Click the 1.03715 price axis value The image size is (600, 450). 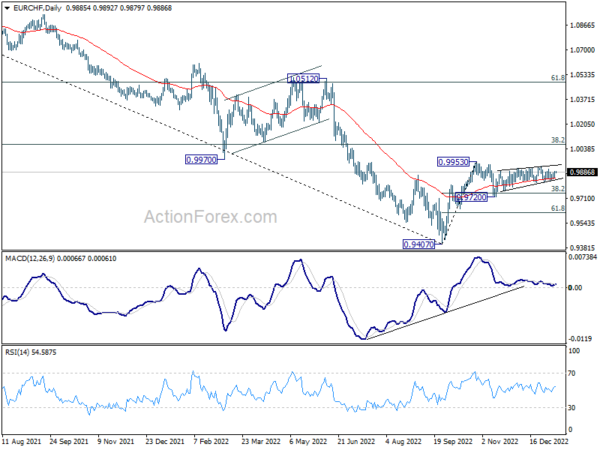[582, 99]
